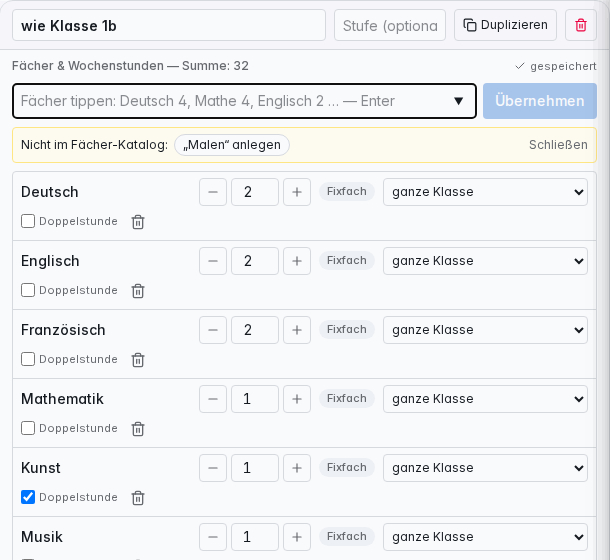Click the 'Französisch' subject name
The image size is (610, 560).
point(63,330)
